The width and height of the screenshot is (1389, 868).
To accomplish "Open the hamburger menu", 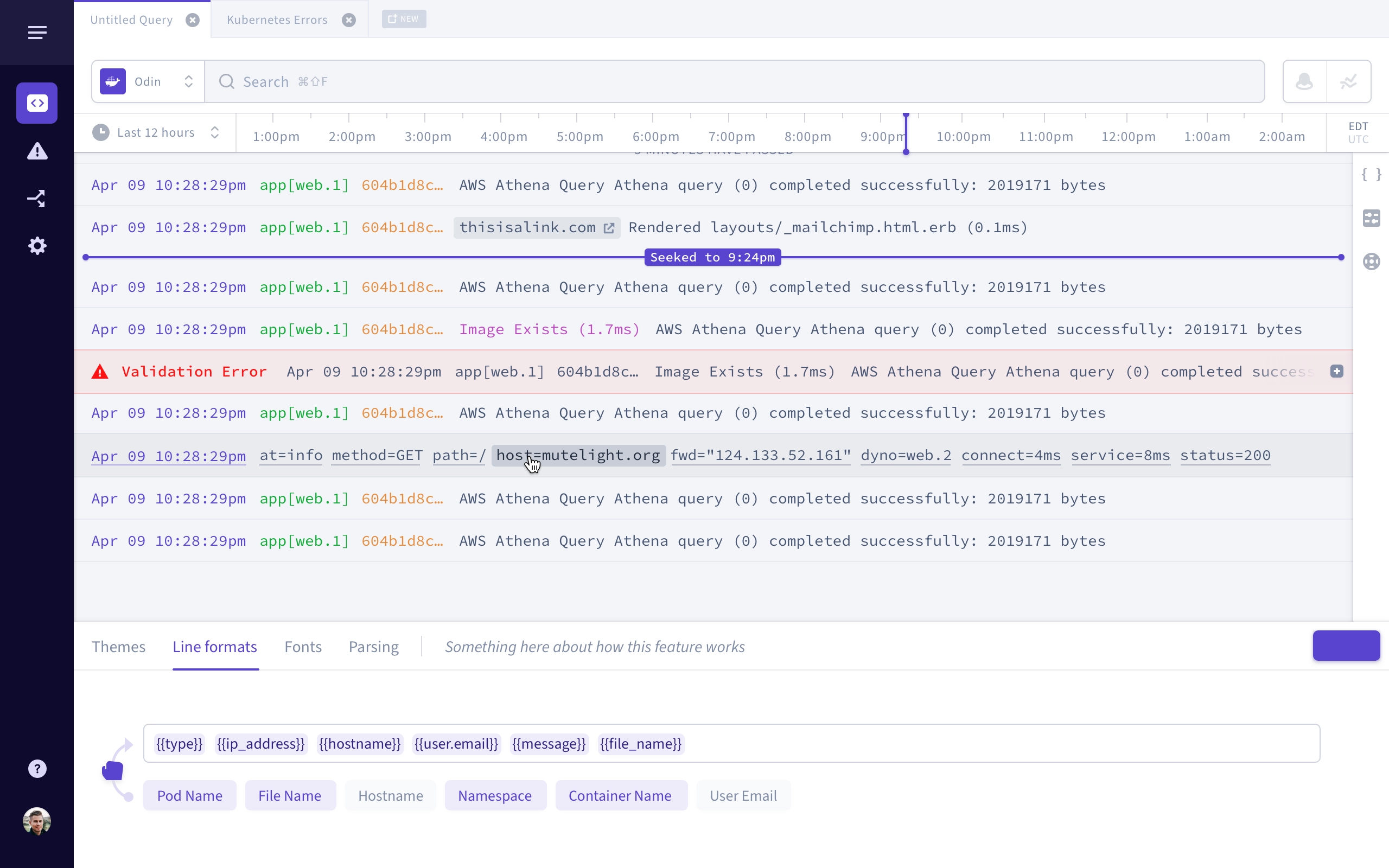I will point(37,33).
